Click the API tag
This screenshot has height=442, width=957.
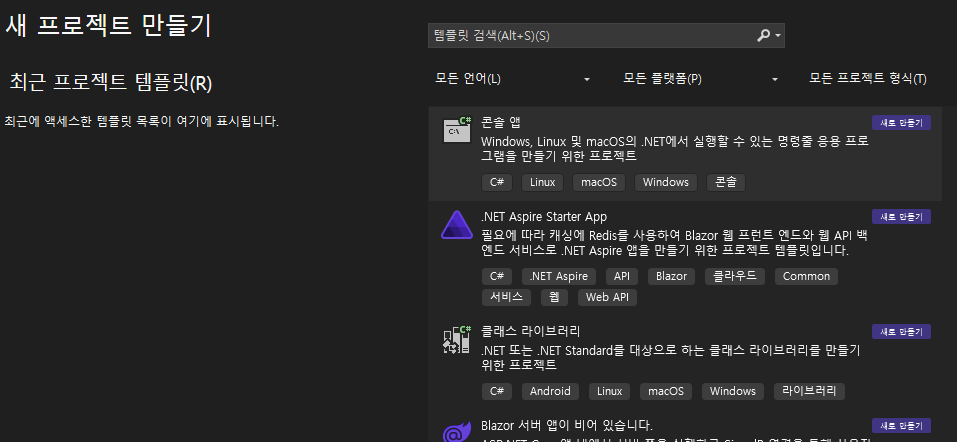coord(622,276)
